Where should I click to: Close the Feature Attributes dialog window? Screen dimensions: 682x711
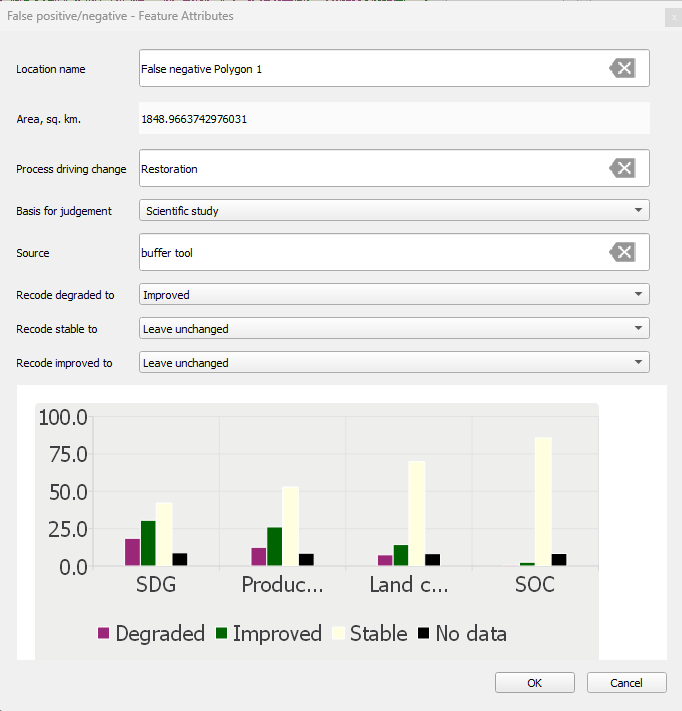[x=671, y=17]
